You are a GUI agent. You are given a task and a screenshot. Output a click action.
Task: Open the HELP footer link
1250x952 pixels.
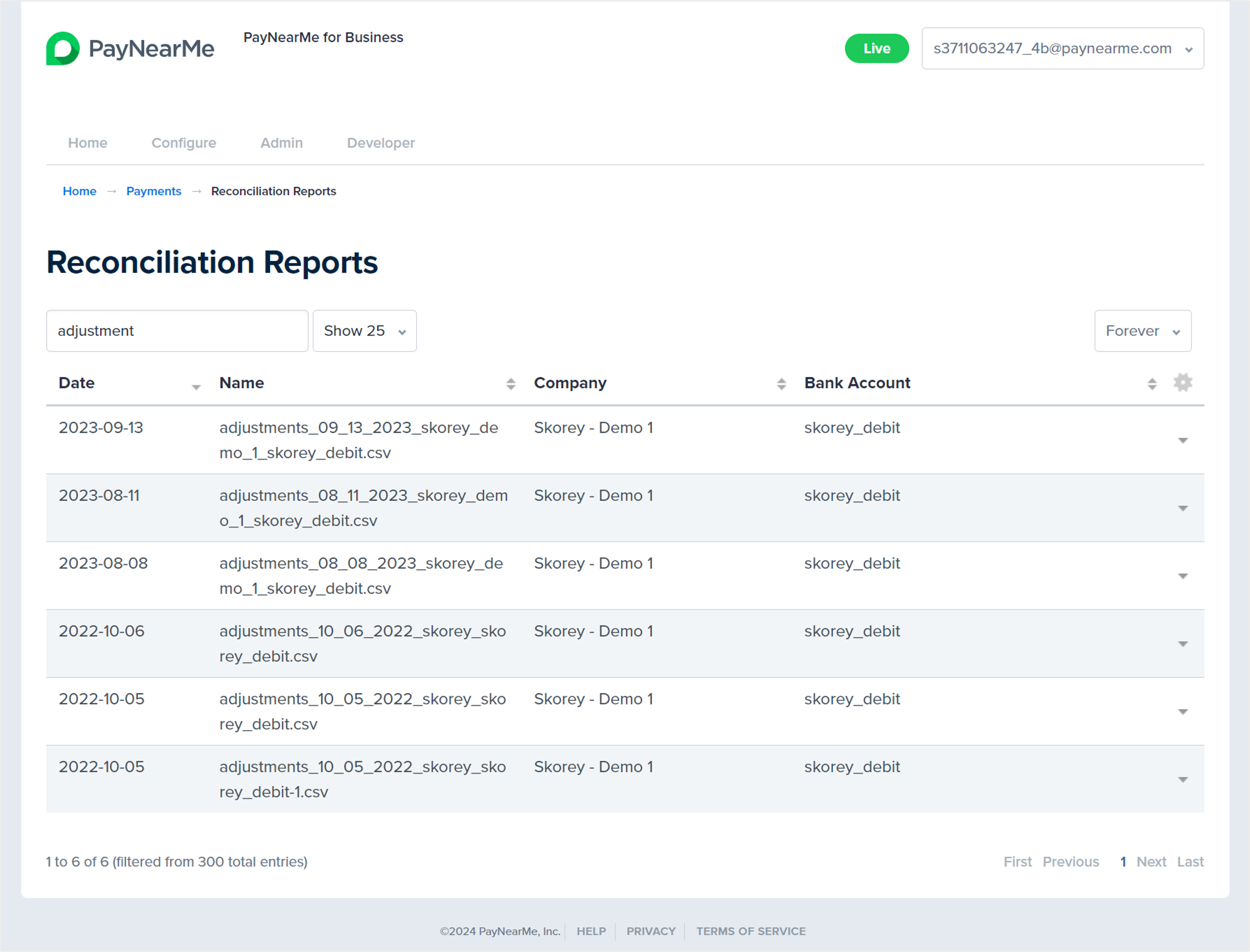(591, 931)
